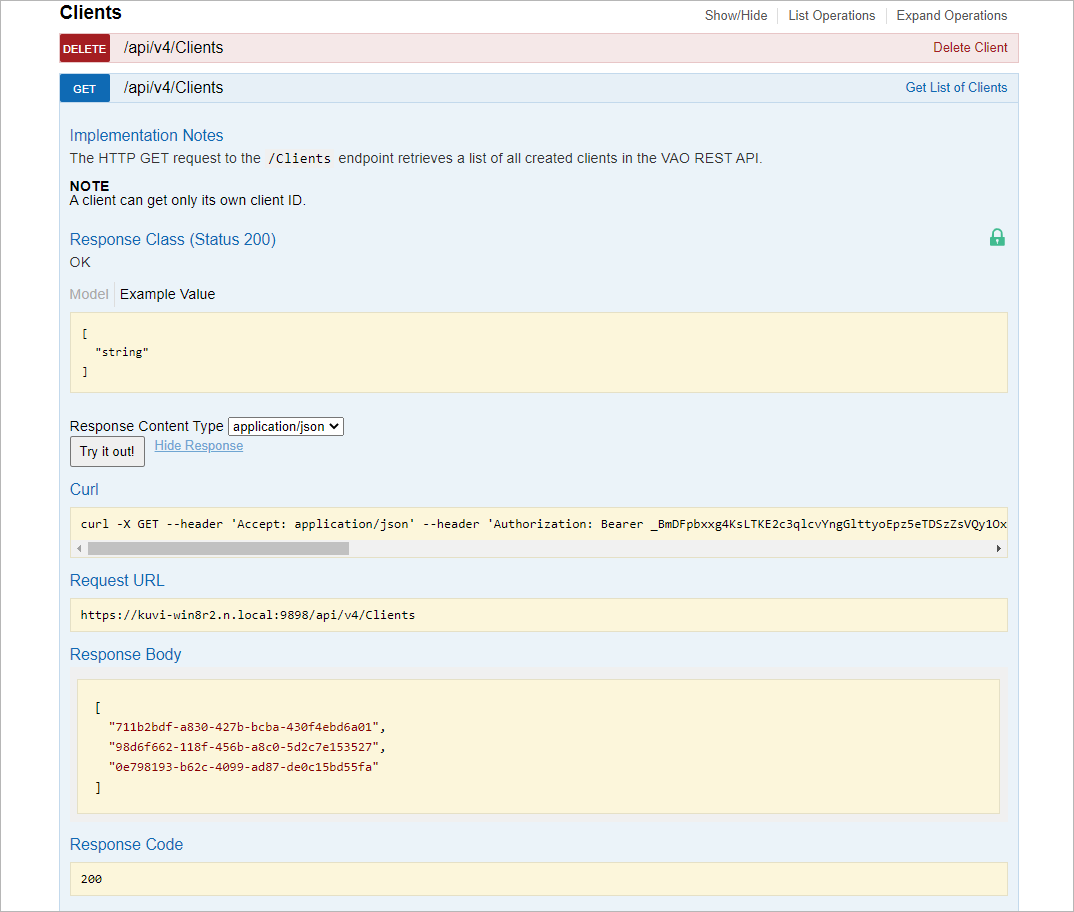Collapse the GET /api/v4/Clients operation path
The image size is (1074, 912).
tap(173, 88)
